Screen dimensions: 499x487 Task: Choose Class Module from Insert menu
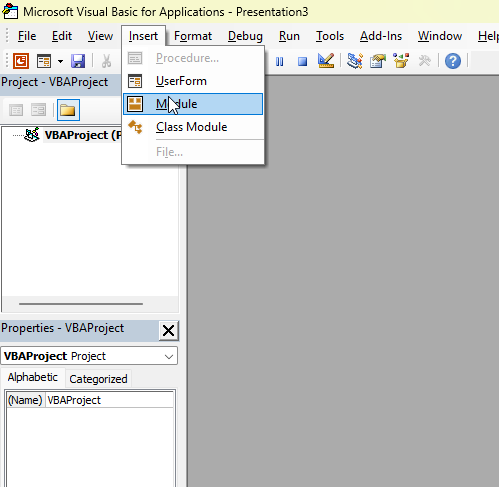pyautogui.click(x=193, y=127)
